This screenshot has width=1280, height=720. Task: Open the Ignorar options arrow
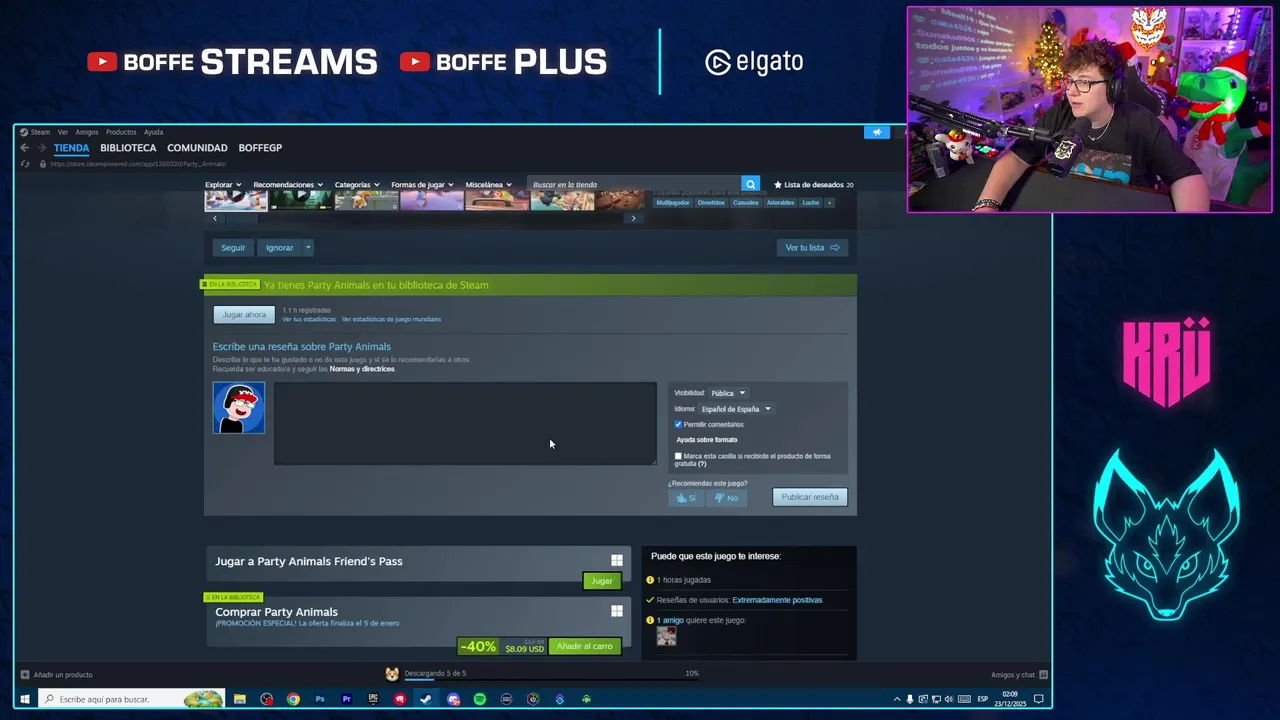pos(308,248)
